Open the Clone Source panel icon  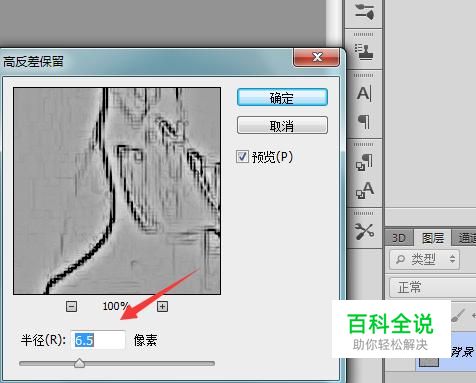coord(364,52)
